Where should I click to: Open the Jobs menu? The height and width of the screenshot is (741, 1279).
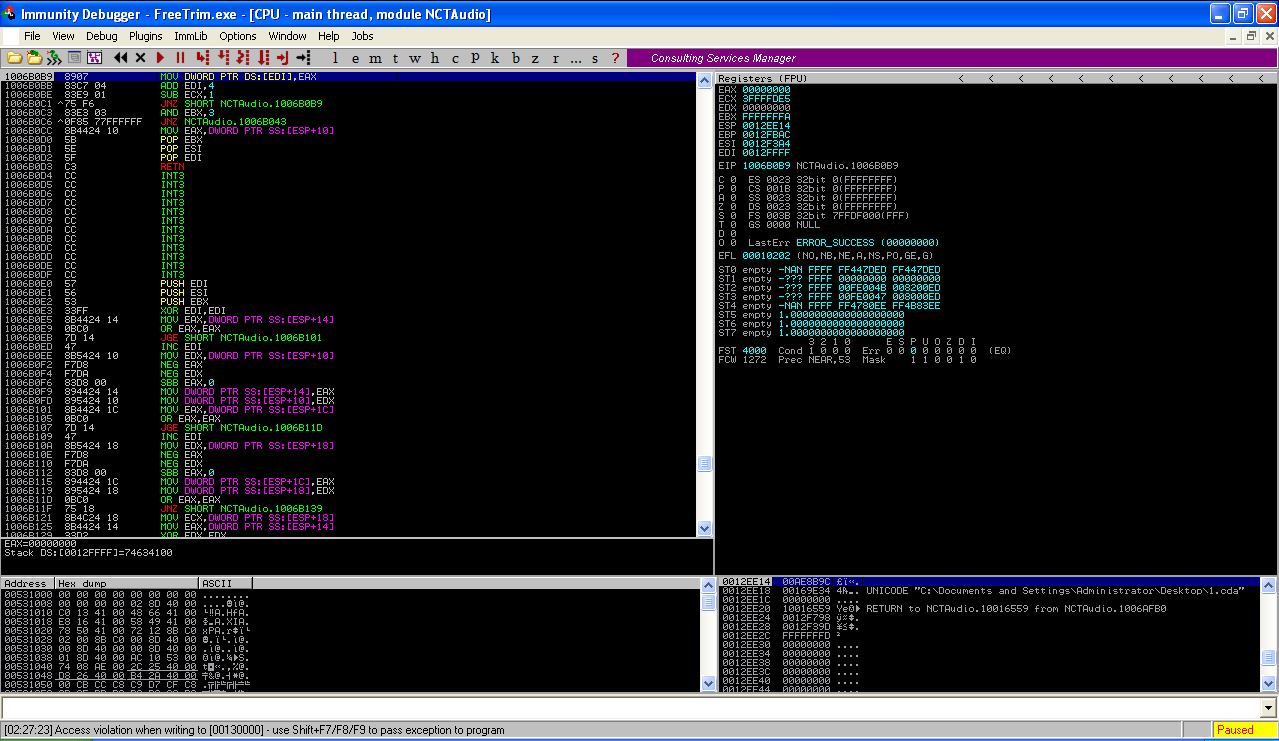coord(363,36)
